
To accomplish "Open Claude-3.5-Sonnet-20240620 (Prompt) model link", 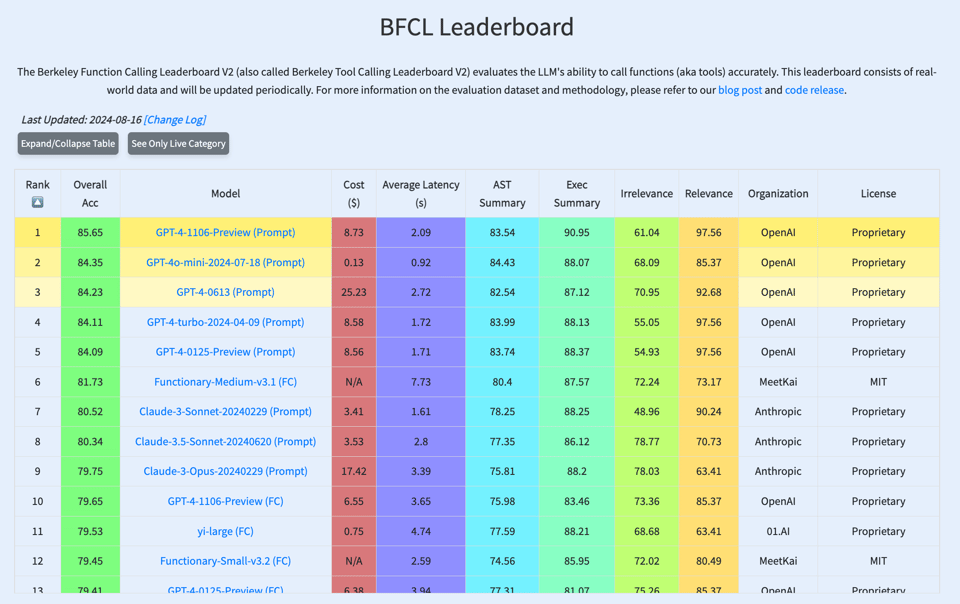I will [225, 441].
